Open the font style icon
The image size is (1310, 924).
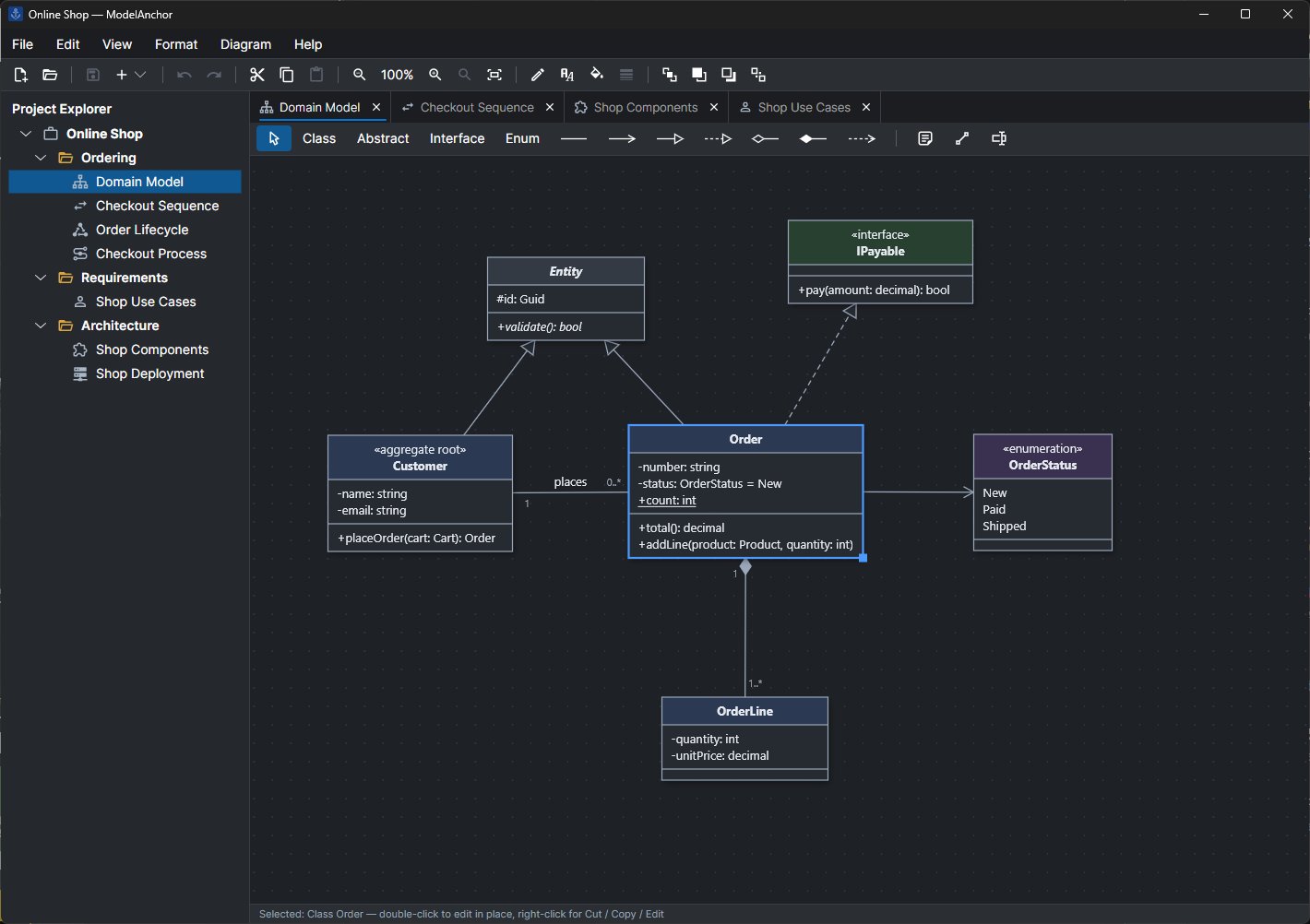click(567, 75)
